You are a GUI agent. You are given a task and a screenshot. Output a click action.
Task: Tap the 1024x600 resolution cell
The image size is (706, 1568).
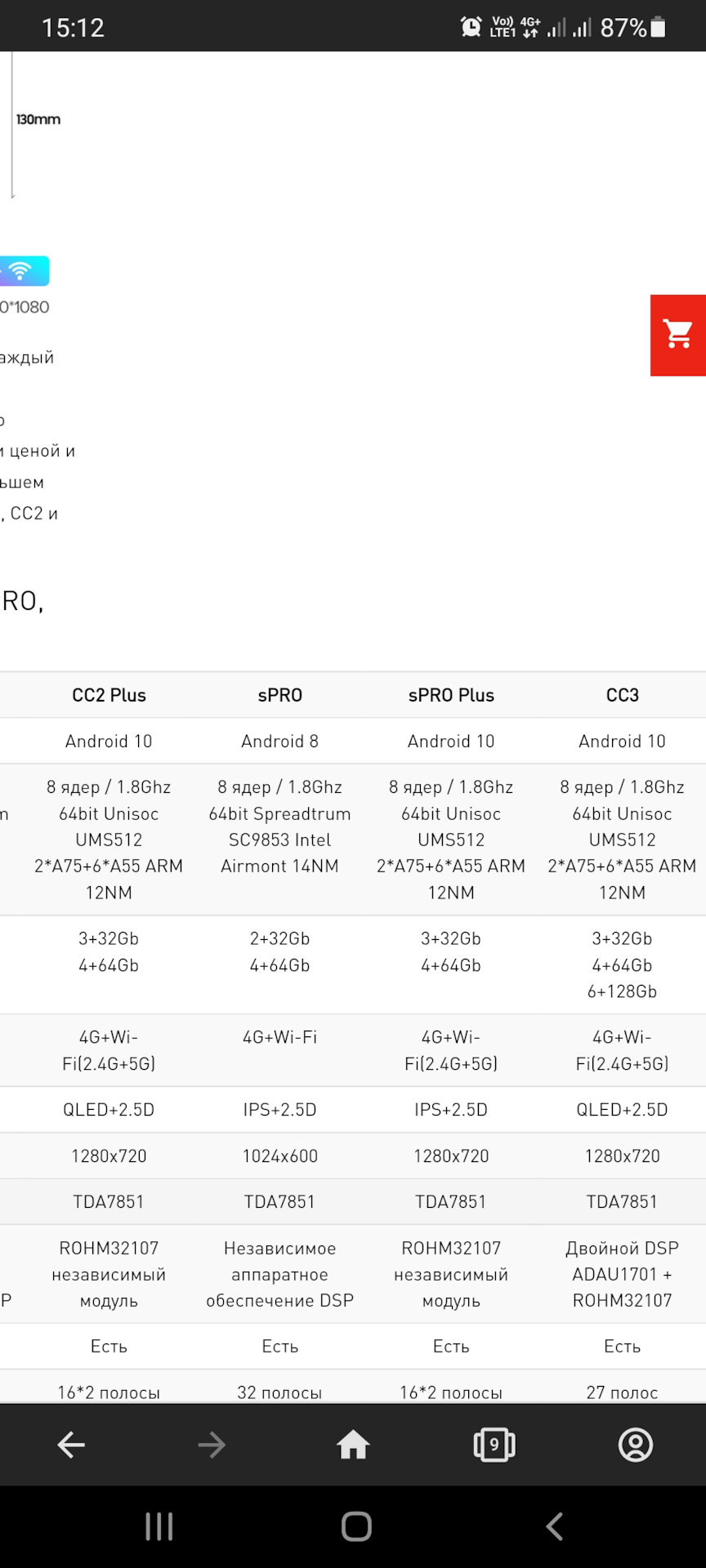(x=279, y=1156)
